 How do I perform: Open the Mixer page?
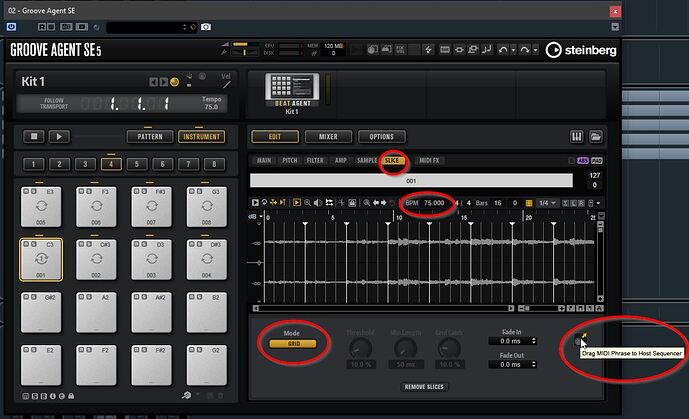pyautogui.click(x=328, y=137)
